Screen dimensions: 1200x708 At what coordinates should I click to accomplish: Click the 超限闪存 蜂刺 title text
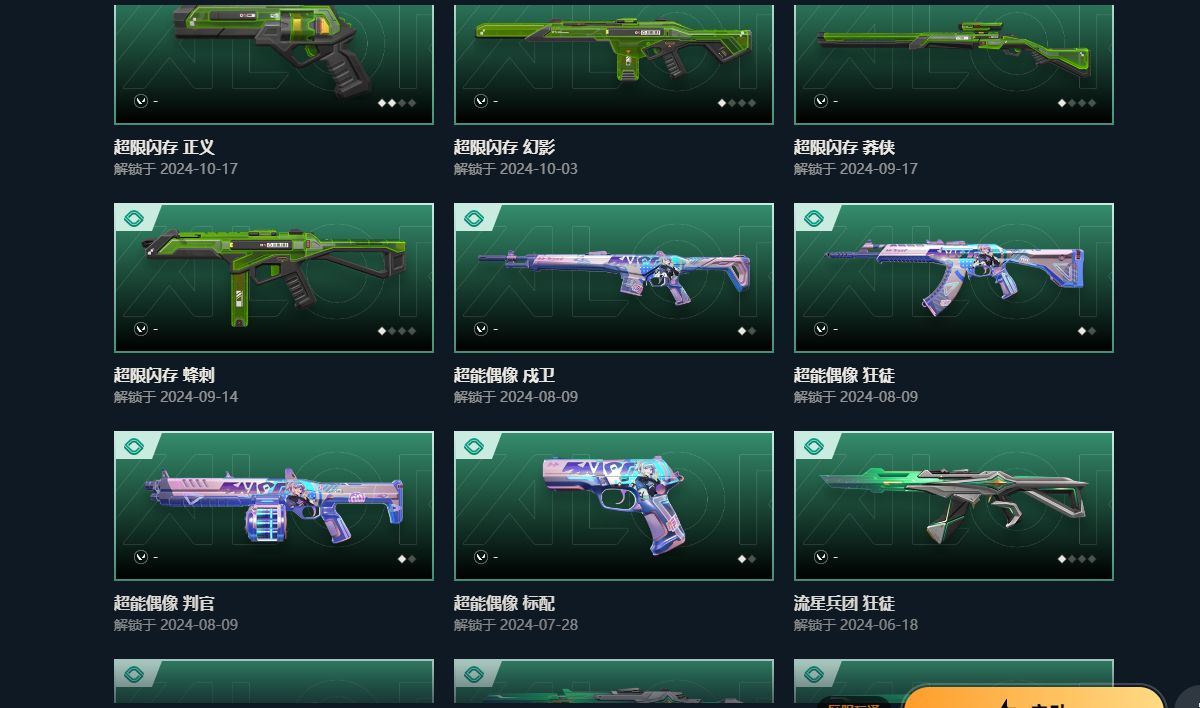[164, 376]
